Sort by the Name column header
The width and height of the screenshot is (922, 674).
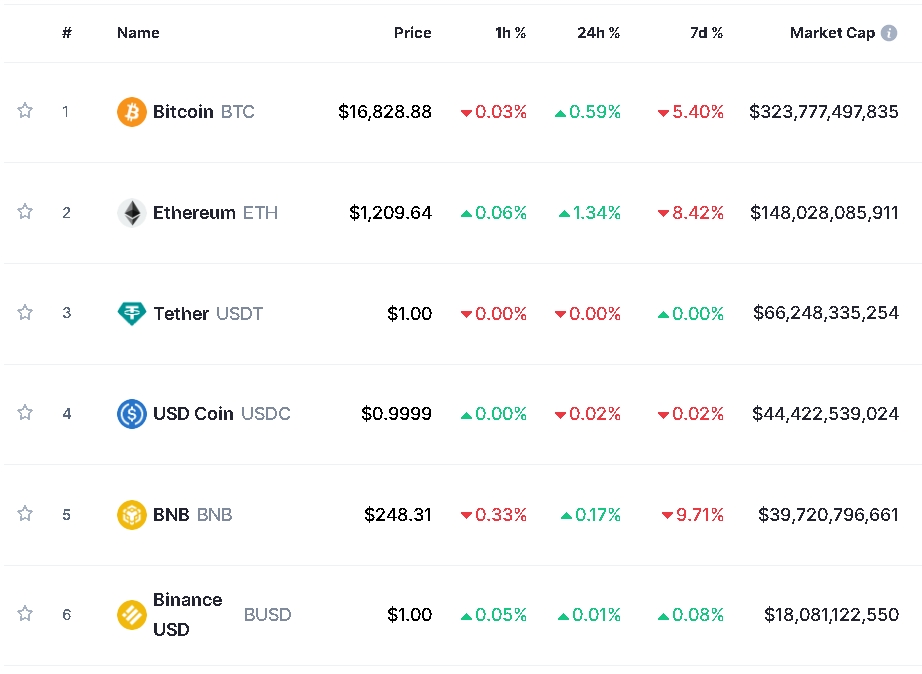pos(138,33)
